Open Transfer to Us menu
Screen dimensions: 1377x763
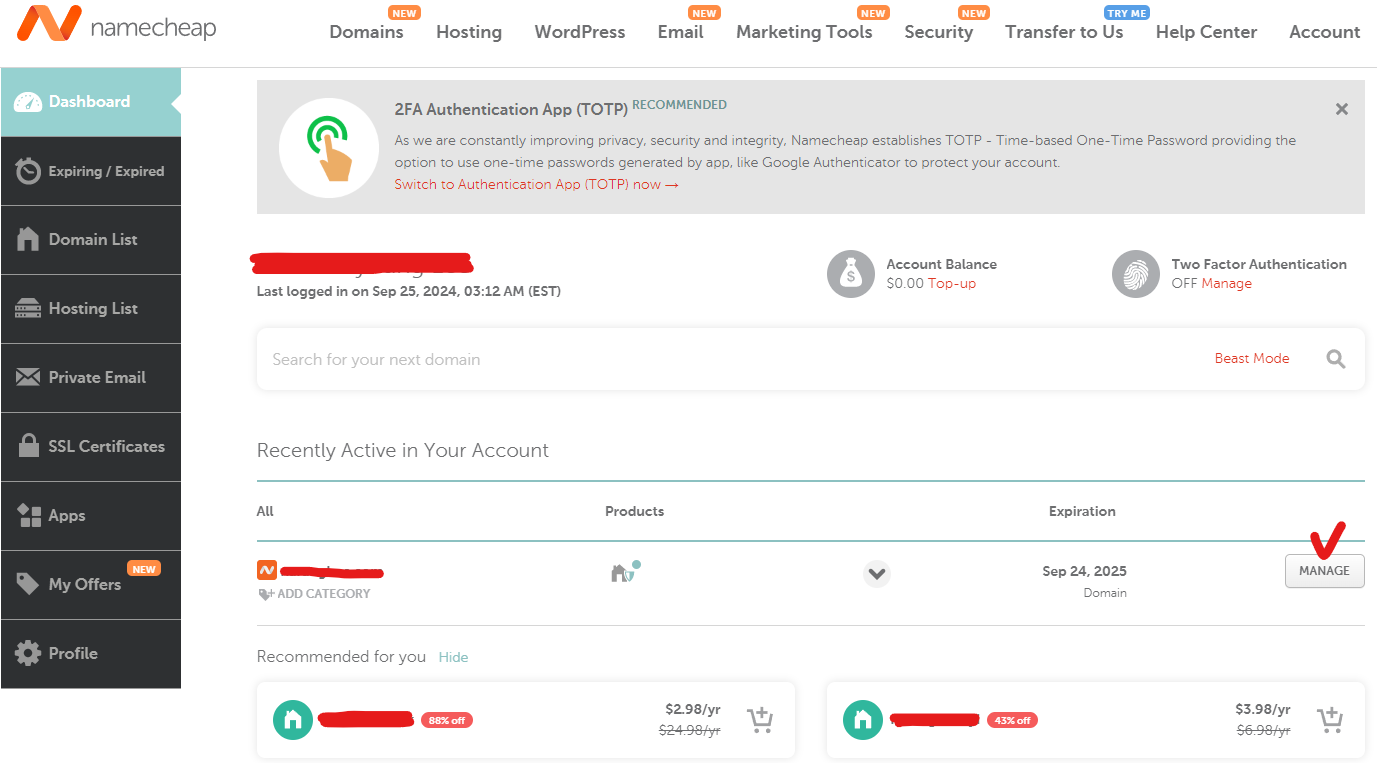1064,32
